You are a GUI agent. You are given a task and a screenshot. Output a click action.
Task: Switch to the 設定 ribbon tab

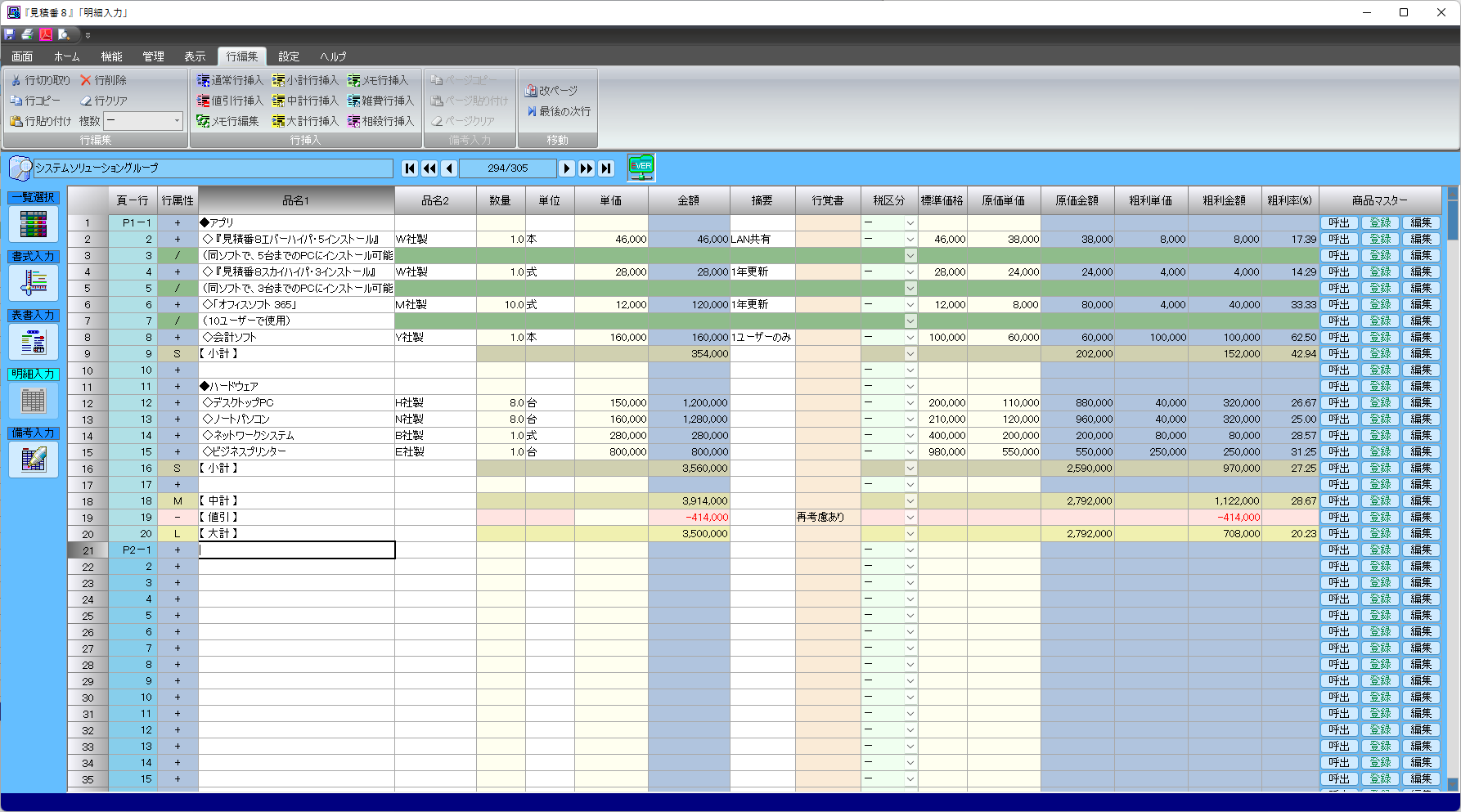[x=289, y=56]
